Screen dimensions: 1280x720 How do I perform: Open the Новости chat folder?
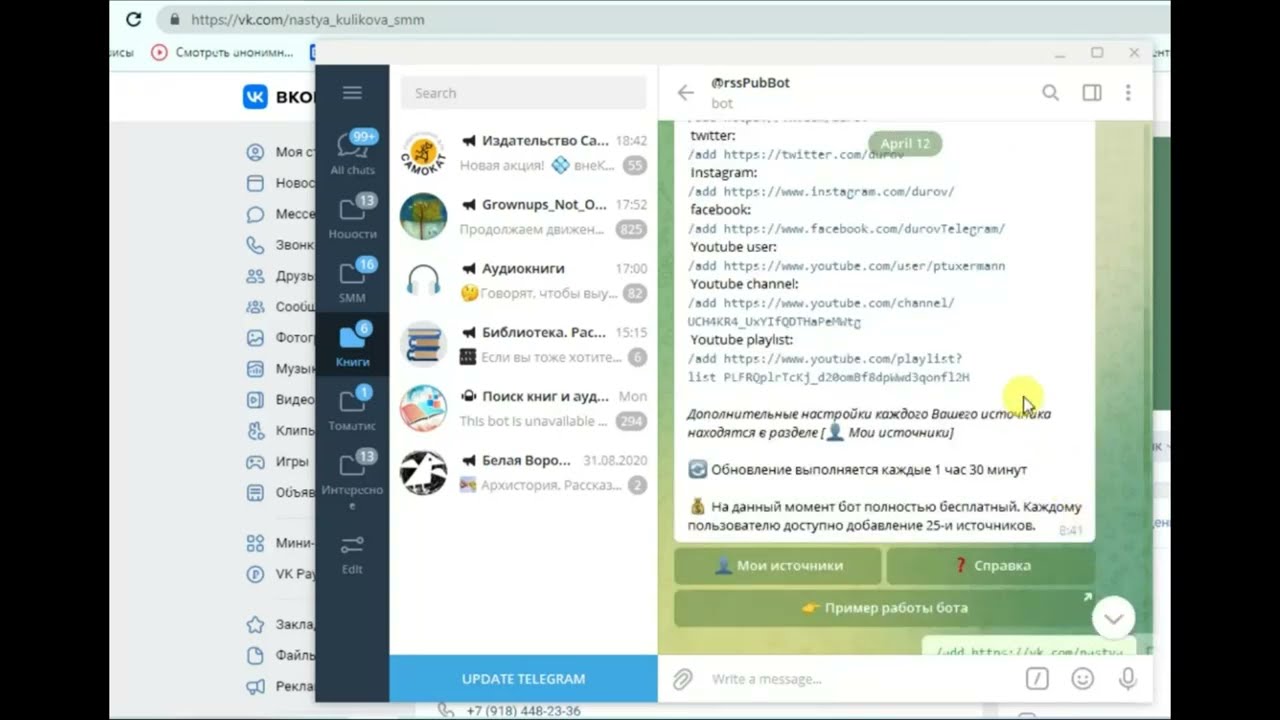[352, 217]
